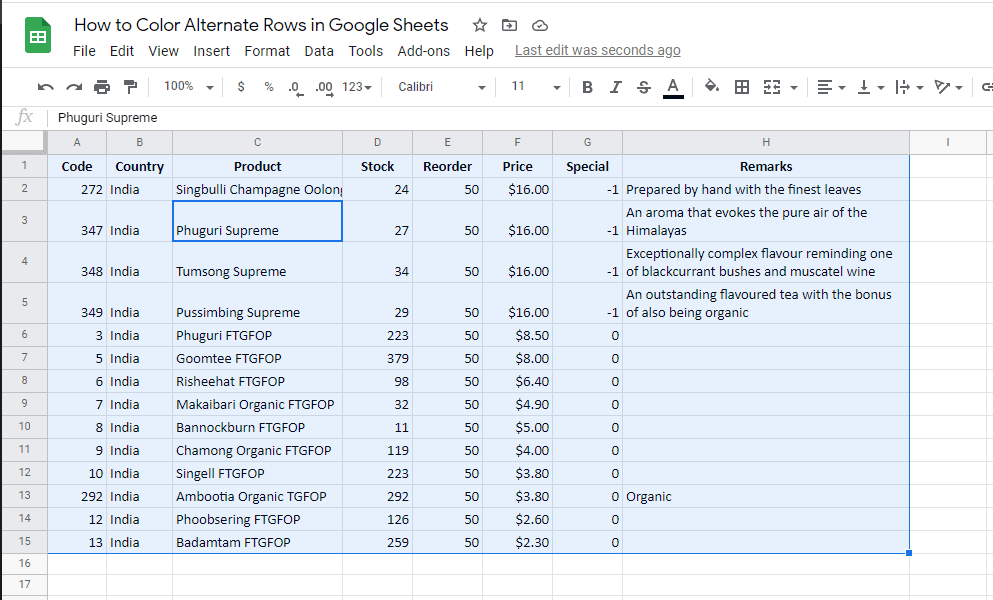
Task: Open the fill color bucket
Action: point(712,86)
